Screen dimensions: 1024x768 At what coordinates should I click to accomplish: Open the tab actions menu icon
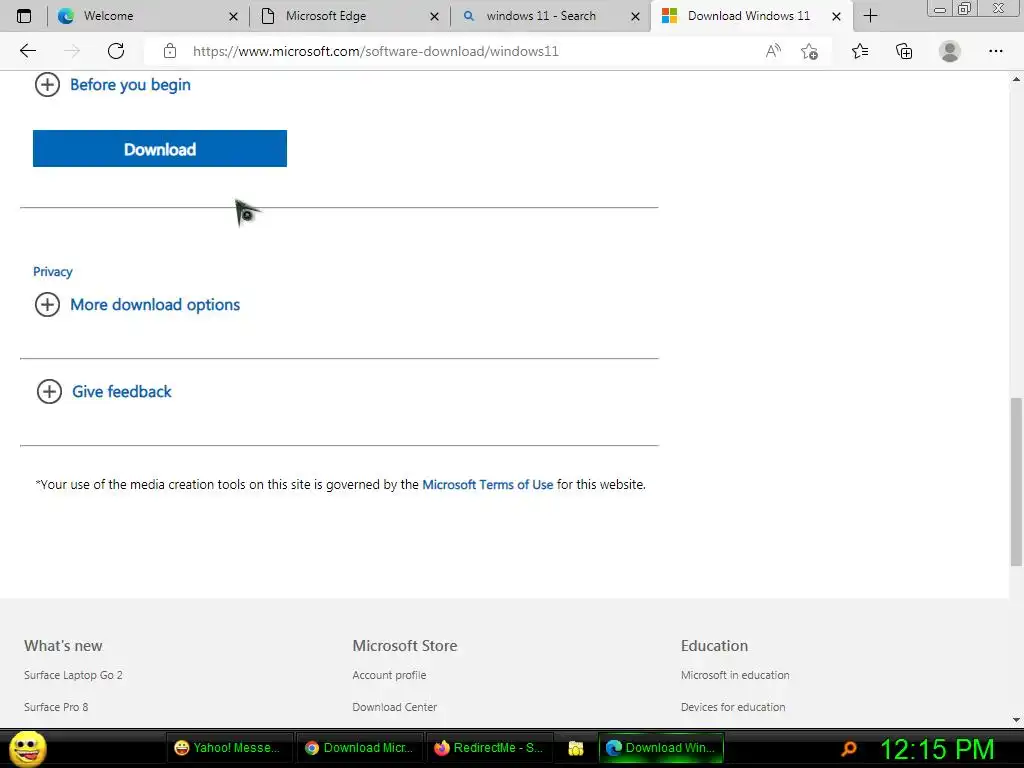click(24, 16)
